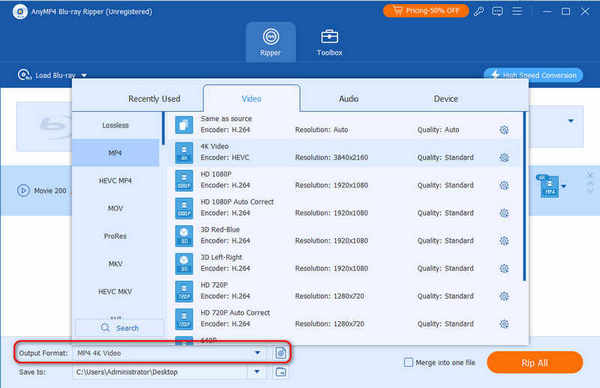
Task: Expand the disc info dropdown arrow
Action: pyautogui.click(x=571, y=121)
